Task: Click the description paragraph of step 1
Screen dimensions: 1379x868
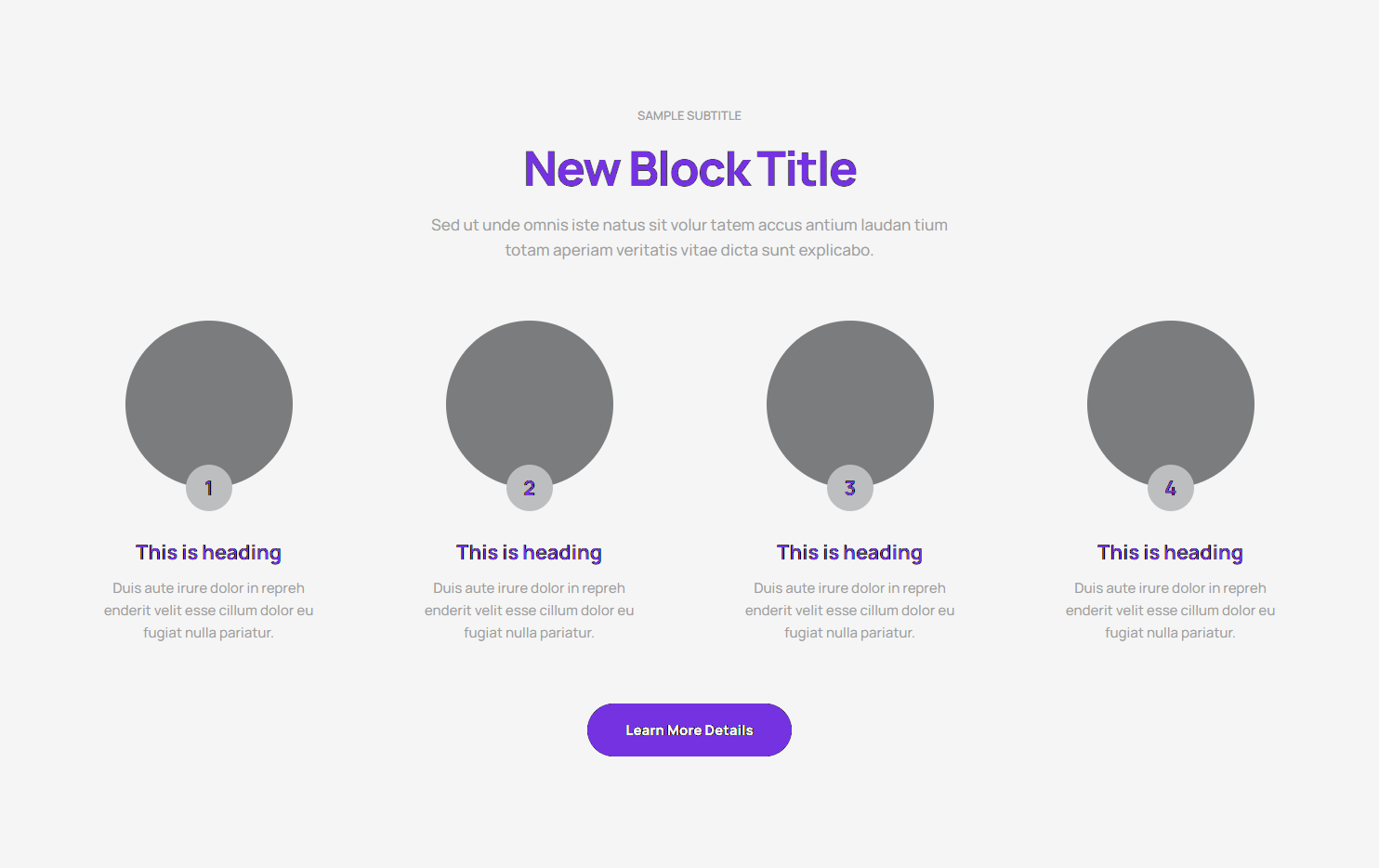Action: [x=209, y=611]
